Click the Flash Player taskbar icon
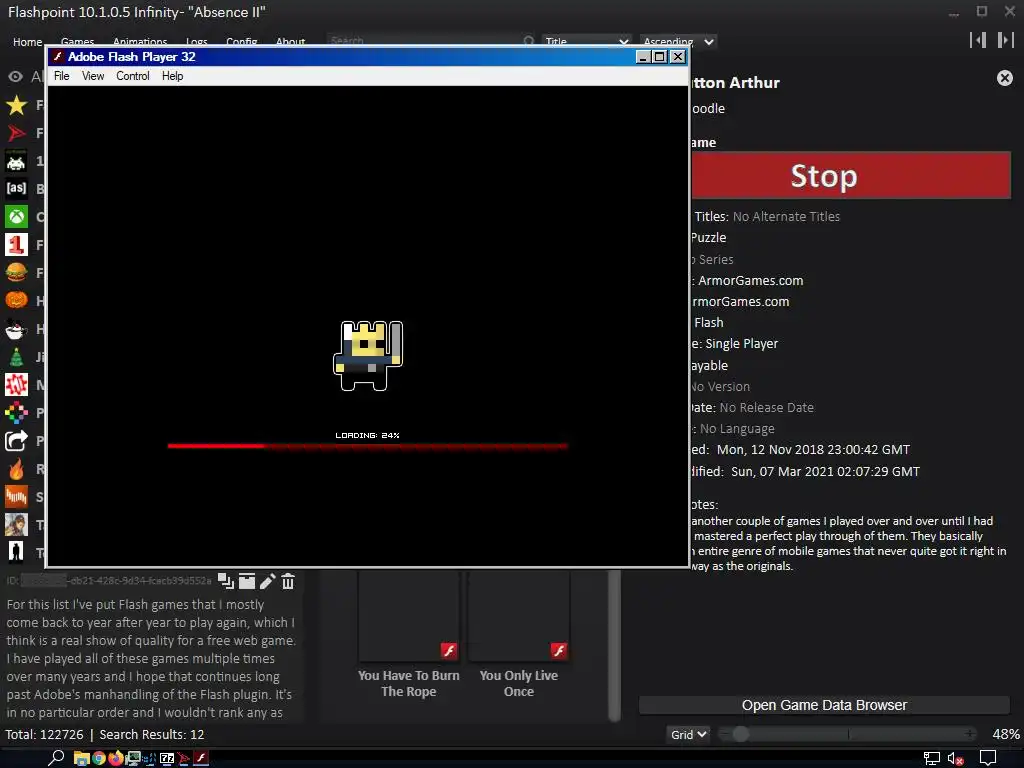Screen dimensions: 1024x768 click(x=201, y=758)
